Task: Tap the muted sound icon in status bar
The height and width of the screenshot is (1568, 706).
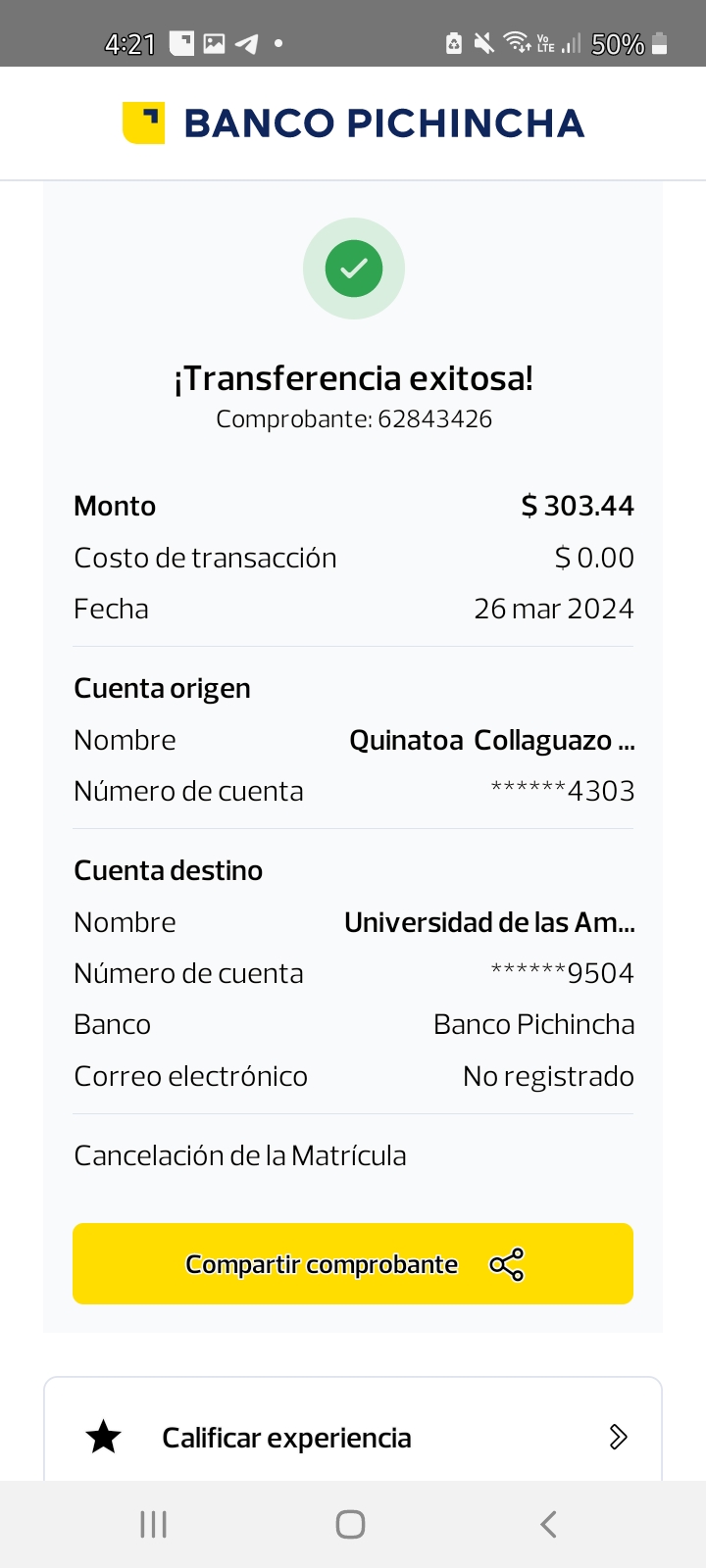Action: (x=483, y=43)
